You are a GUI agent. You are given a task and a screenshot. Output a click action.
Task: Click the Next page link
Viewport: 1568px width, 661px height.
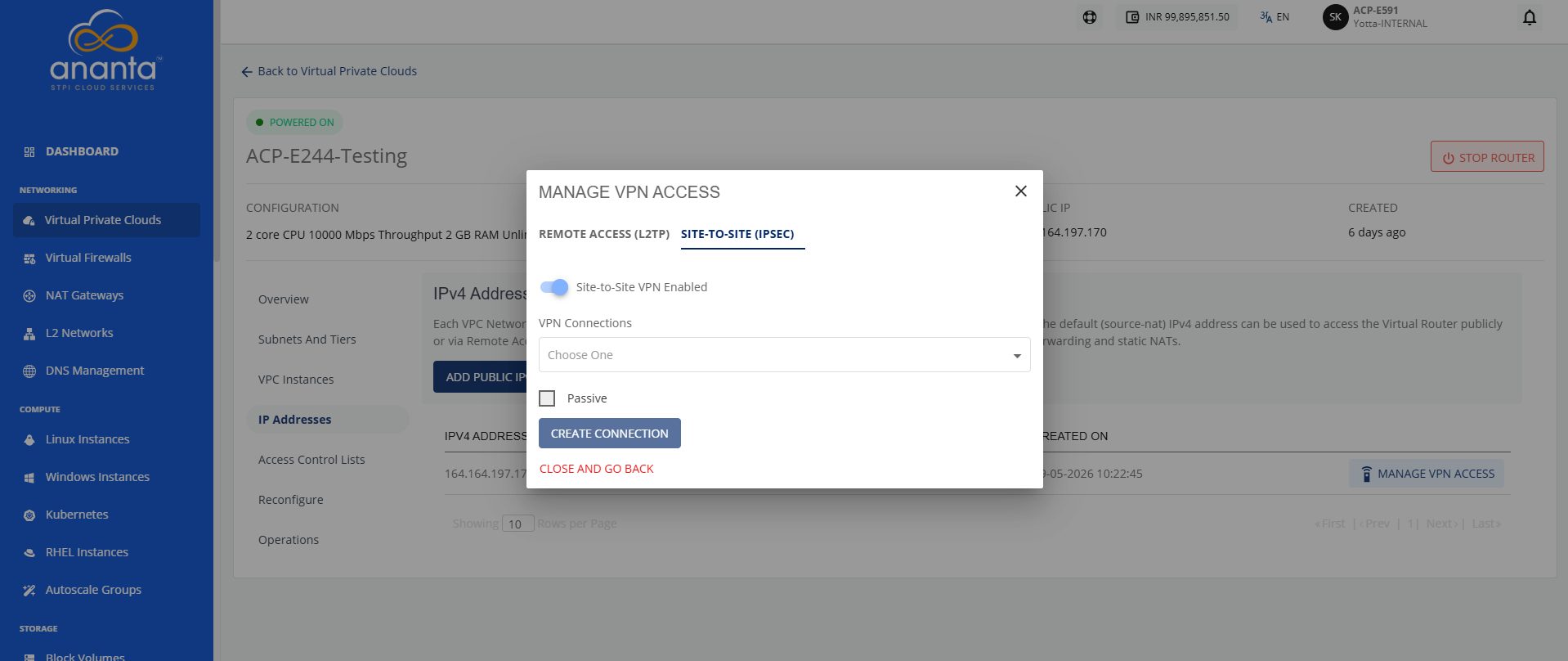1441,524
